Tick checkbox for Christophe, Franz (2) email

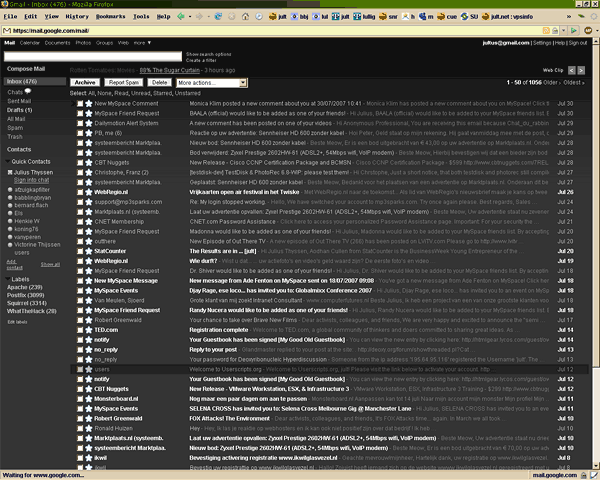pos(80,173)
